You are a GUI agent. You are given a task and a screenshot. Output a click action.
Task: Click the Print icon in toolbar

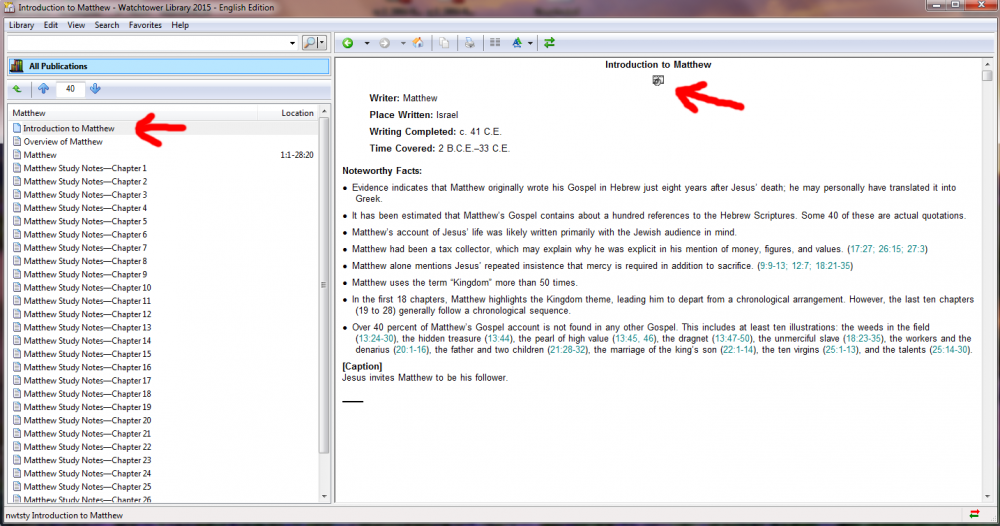pos(468,43)
